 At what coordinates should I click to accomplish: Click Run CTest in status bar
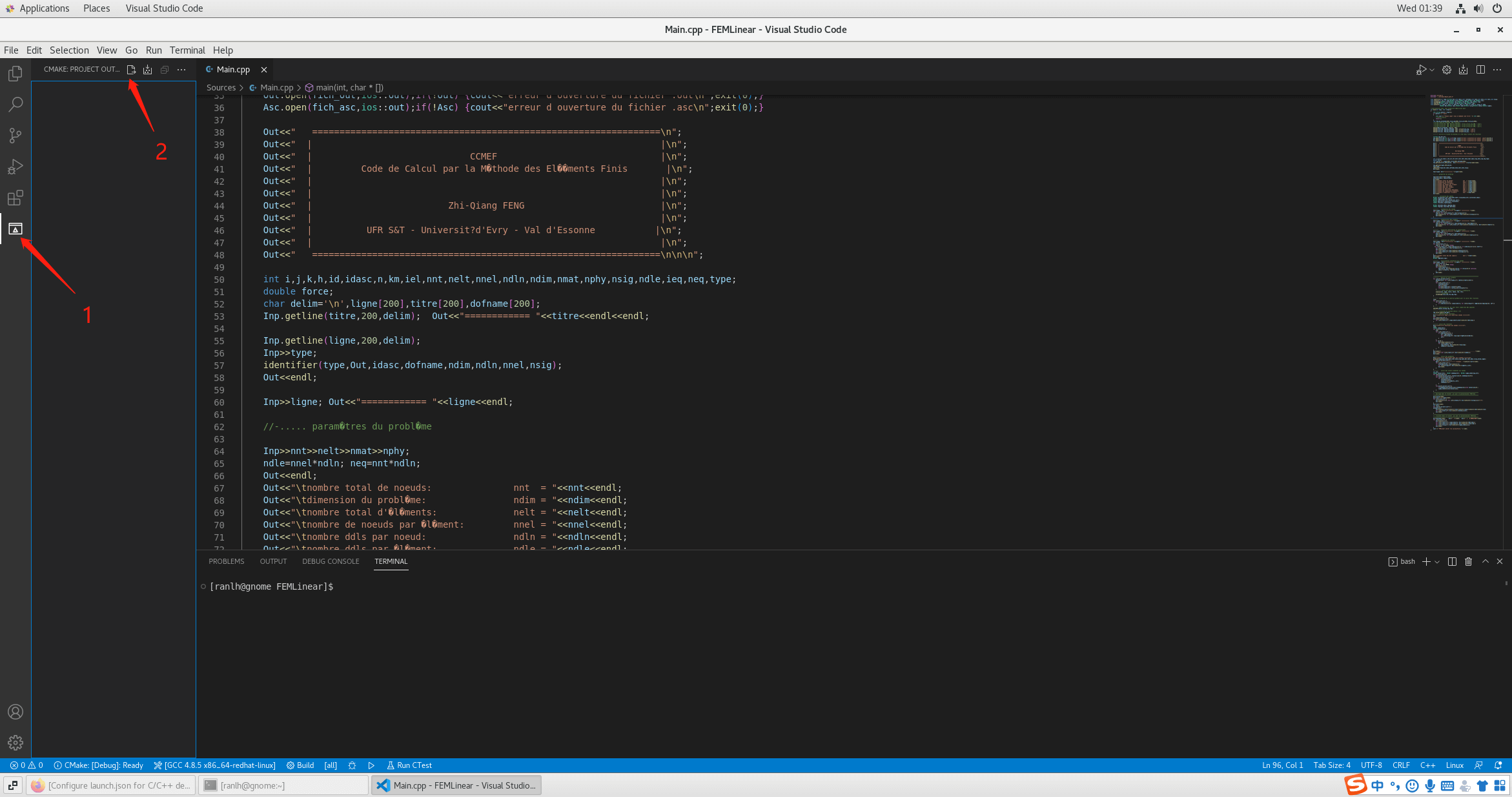click(409, 765)
